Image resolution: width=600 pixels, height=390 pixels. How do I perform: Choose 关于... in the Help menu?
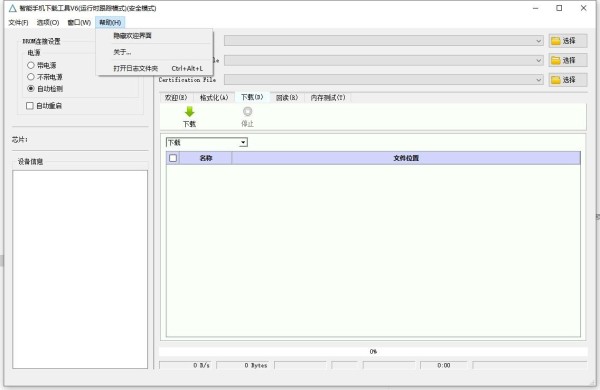coord(155,52)
